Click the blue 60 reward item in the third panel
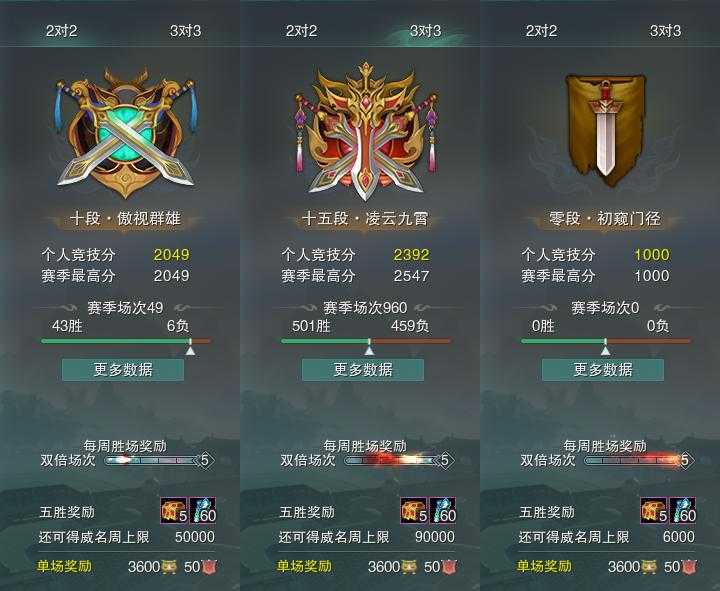The height and width of the screenshot is (591, 720). coord(682,510)
